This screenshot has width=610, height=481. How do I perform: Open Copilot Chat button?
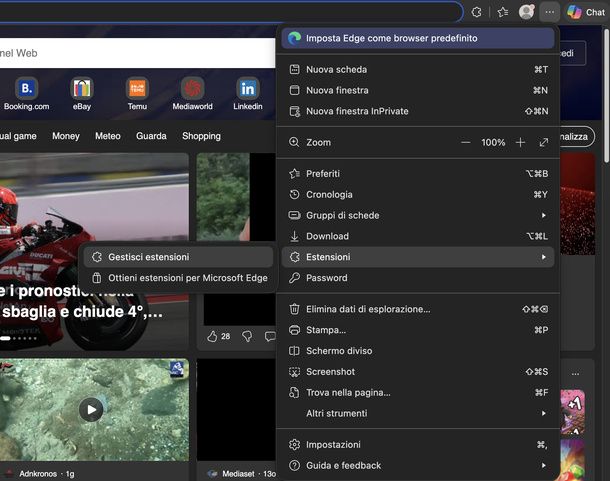coord(586,12)
